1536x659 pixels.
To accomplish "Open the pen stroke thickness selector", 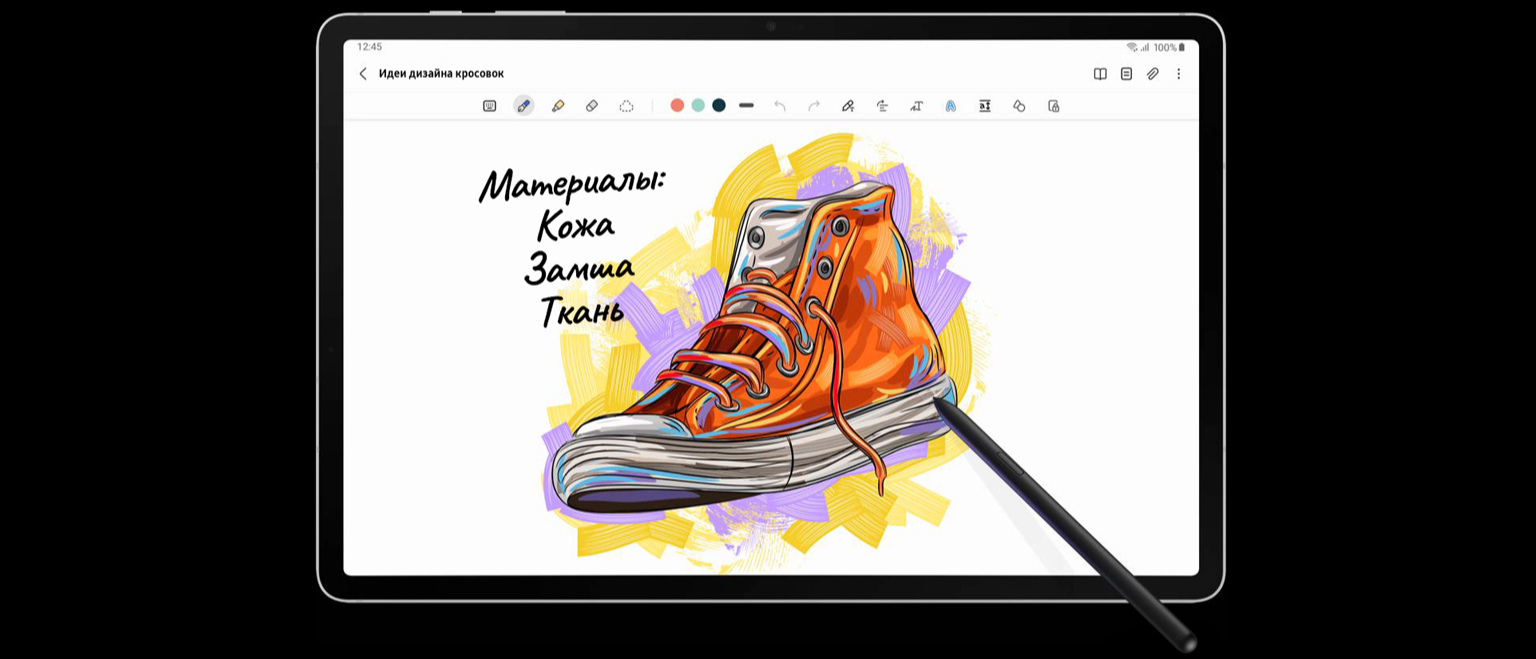I will [746, 106].
